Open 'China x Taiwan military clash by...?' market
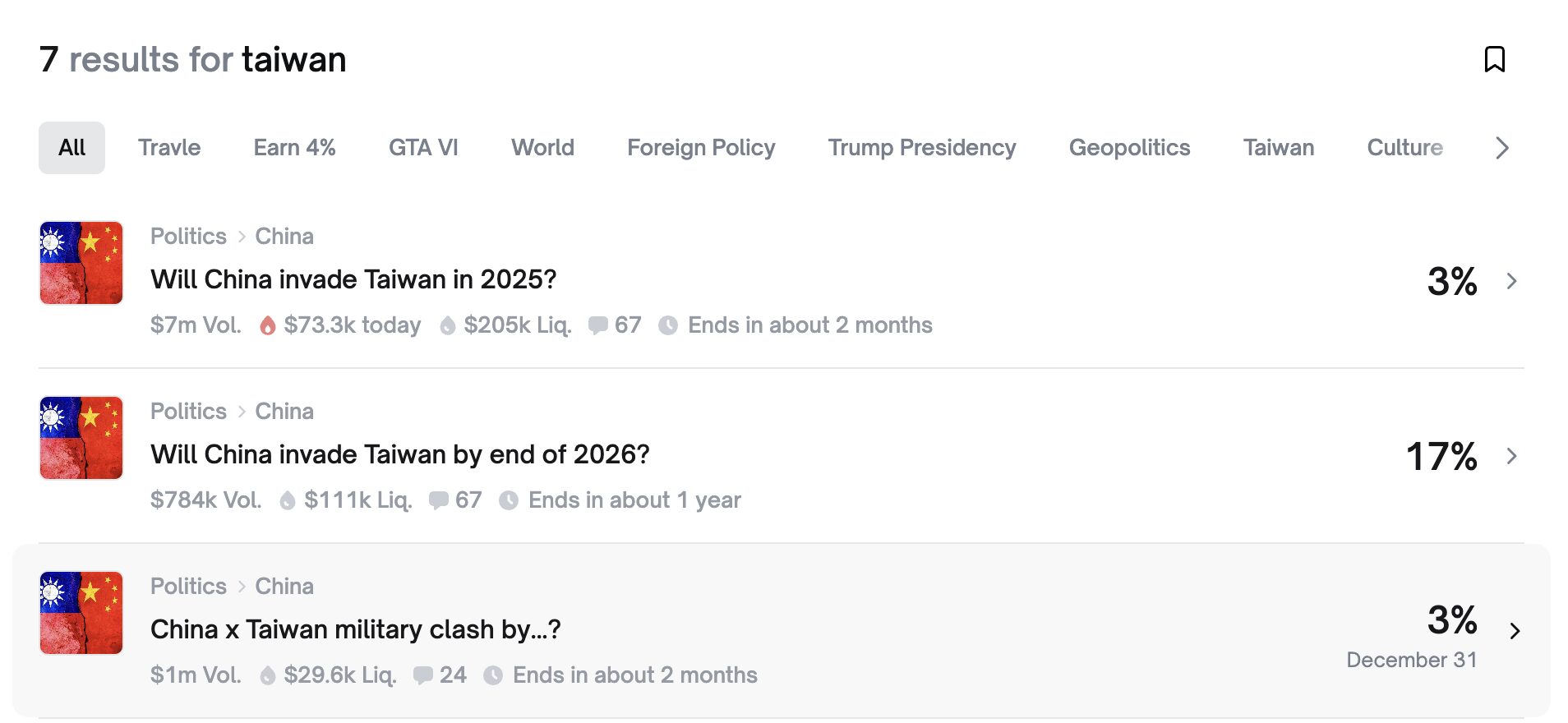This screenshot has height=723, width=1568. (355, 629)
